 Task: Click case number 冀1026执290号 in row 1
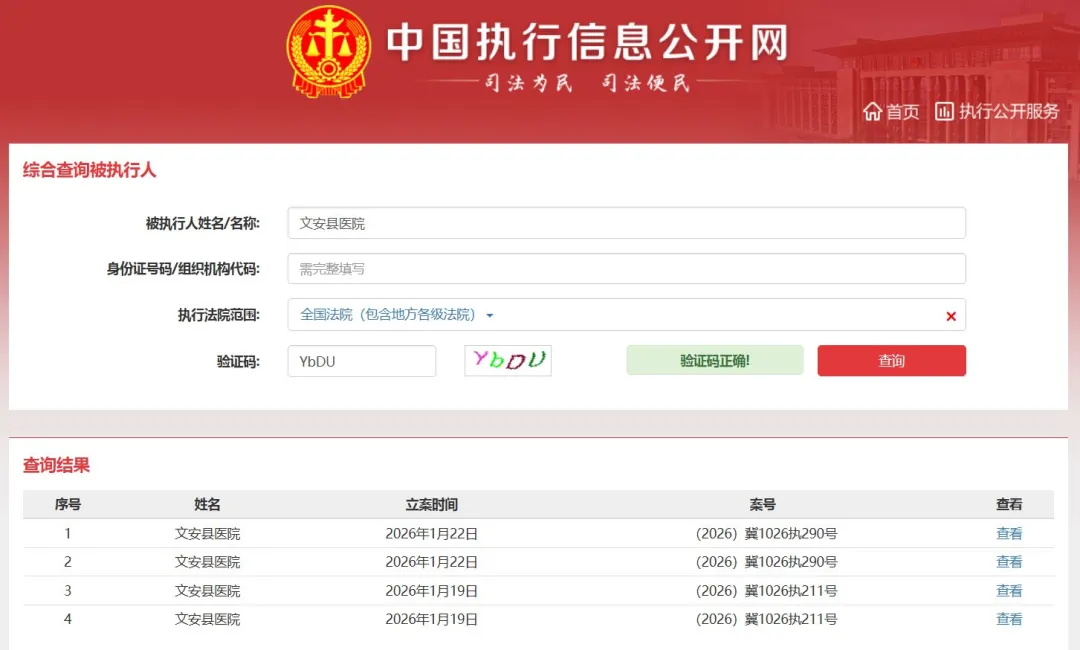coord(791,534)
